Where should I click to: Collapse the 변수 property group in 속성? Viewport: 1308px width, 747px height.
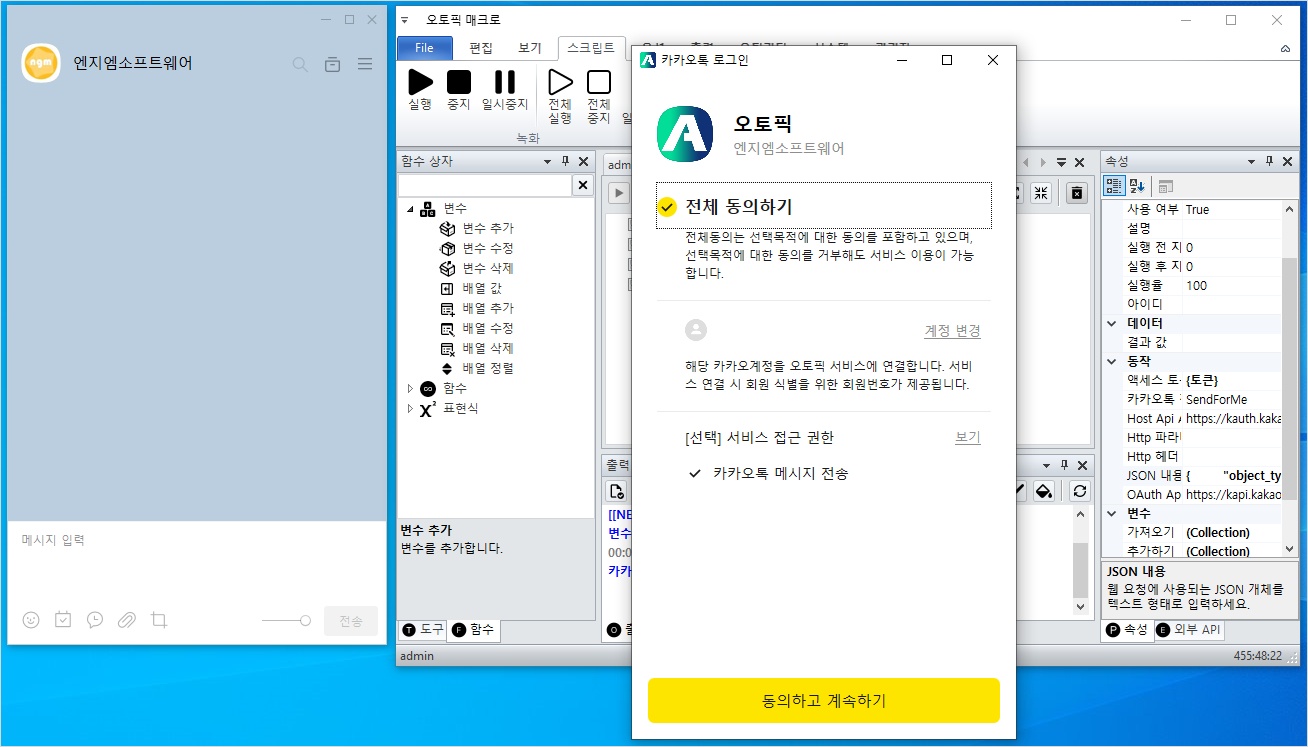click(1112, 513)
